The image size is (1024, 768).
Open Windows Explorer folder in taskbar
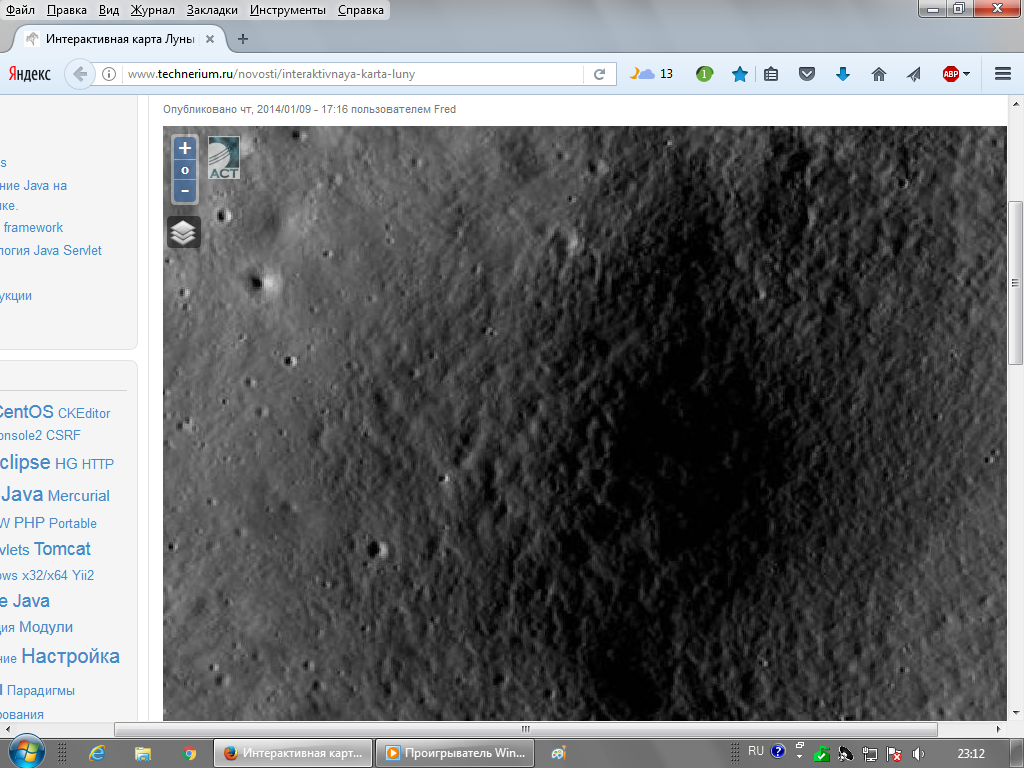point(143,754)
